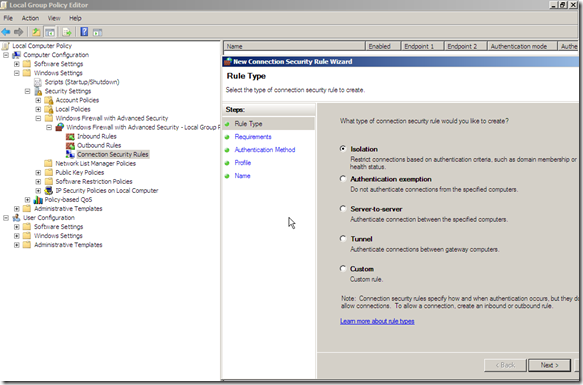Expand IP Security Policies on Local Computer
This screenshot has height=385, width=583.
pyautogui.click(x=38, y=190)
